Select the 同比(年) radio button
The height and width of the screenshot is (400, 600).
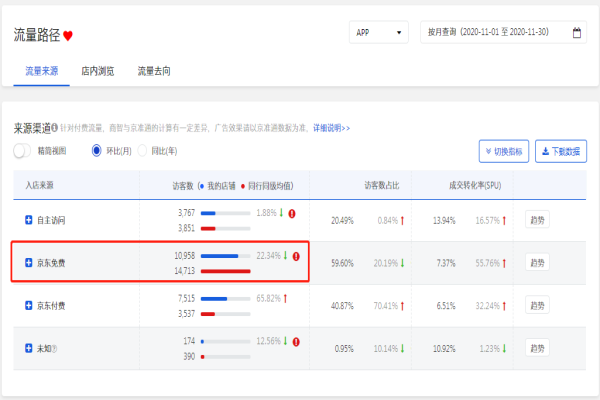click(x=143, y=151)
